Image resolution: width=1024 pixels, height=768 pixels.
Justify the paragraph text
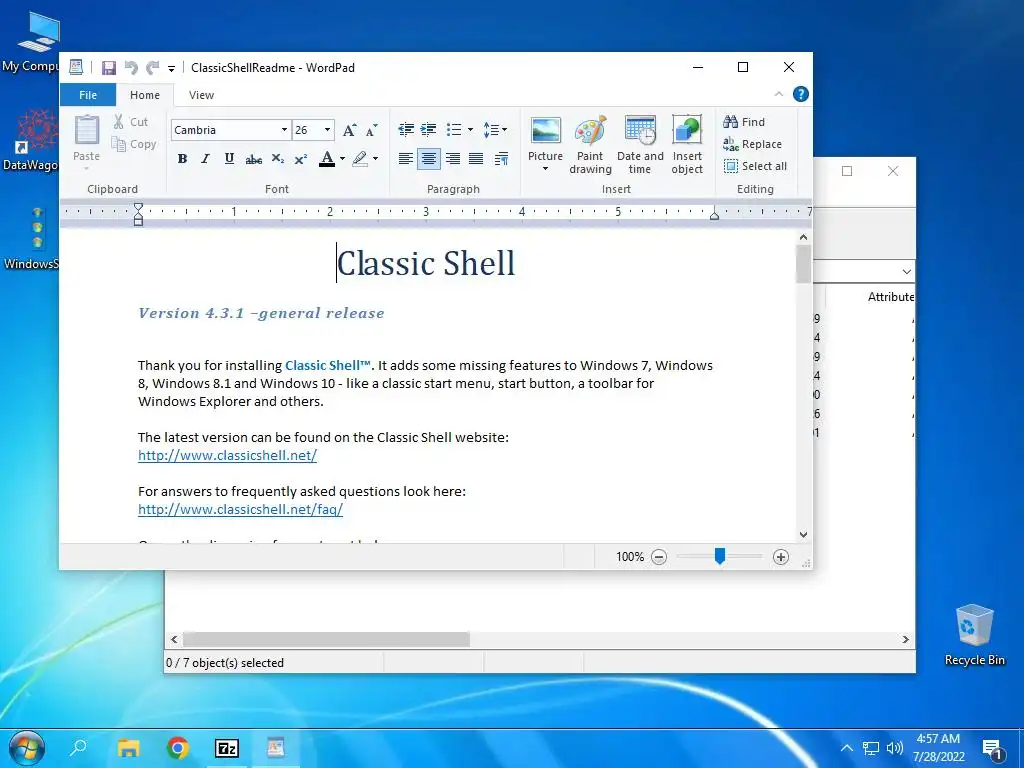pos(476,159)
